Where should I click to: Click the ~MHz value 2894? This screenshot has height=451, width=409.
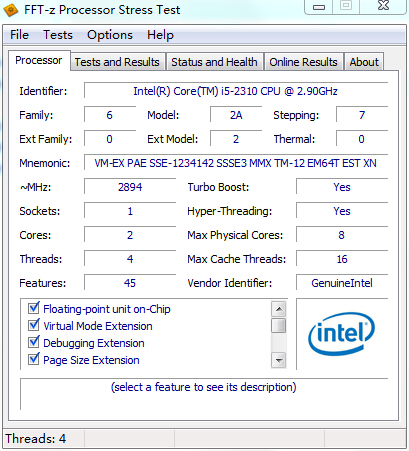coord(130,187)
